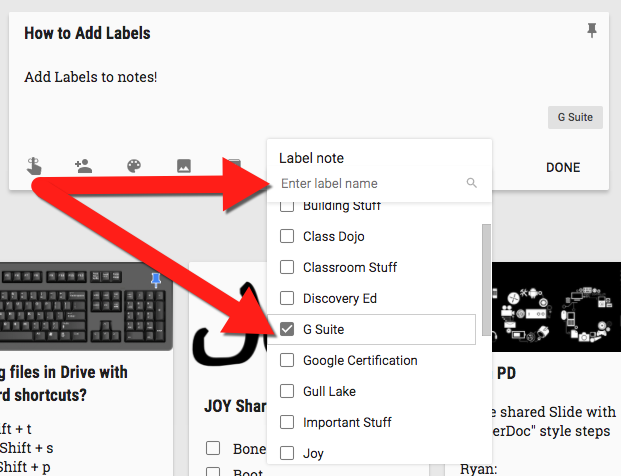
Task: Check the Building Stuff label
Action: pyautogui.click(x=287, y=206)
